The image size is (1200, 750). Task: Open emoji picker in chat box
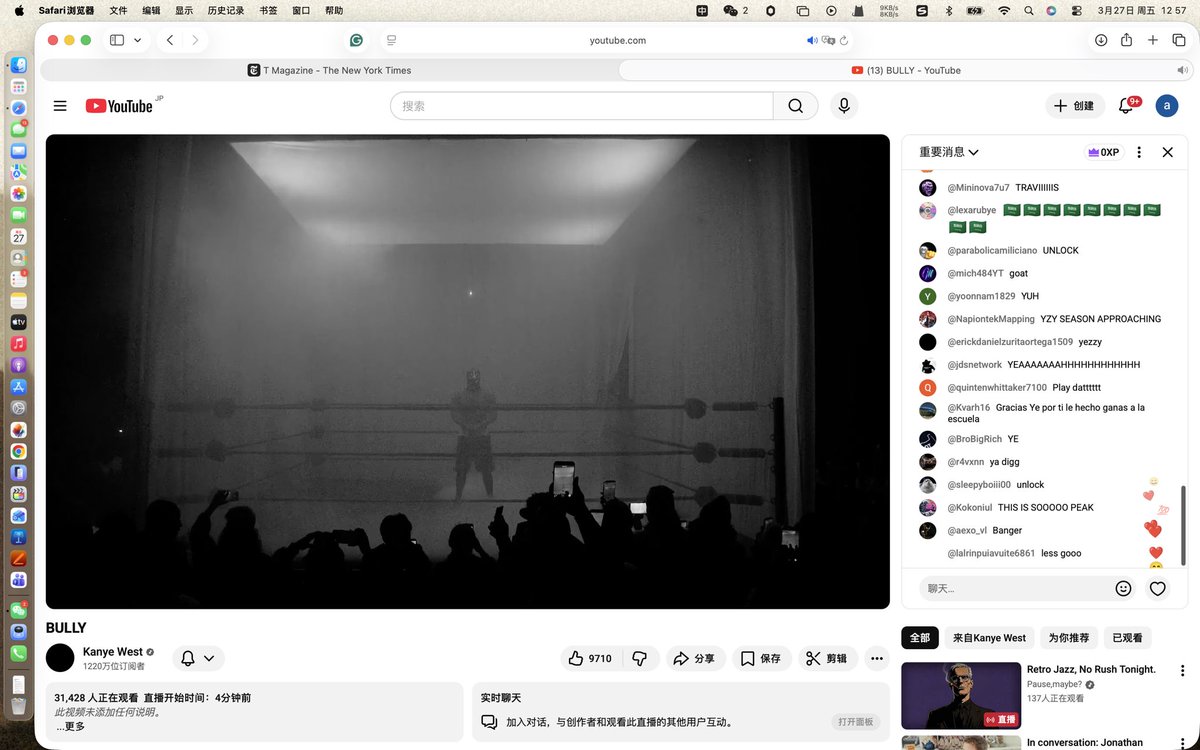[1123, 588]
